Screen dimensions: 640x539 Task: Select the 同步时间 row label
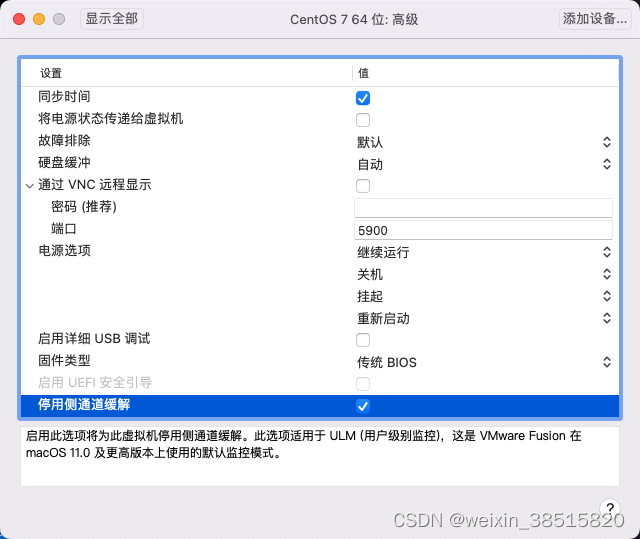64,97
